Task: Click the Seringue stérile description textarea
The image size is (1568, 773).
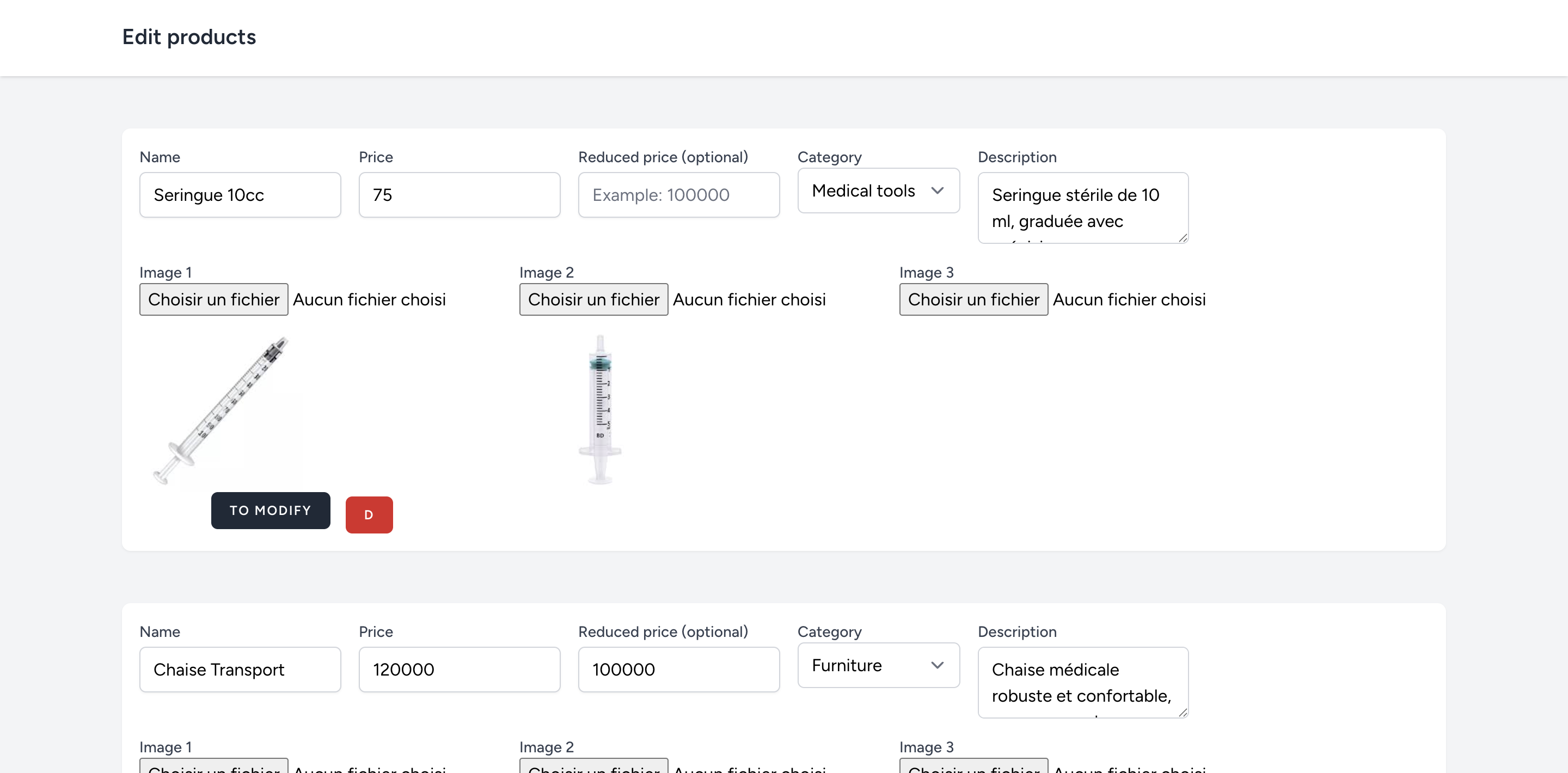Action: (x=1082, y=207)
